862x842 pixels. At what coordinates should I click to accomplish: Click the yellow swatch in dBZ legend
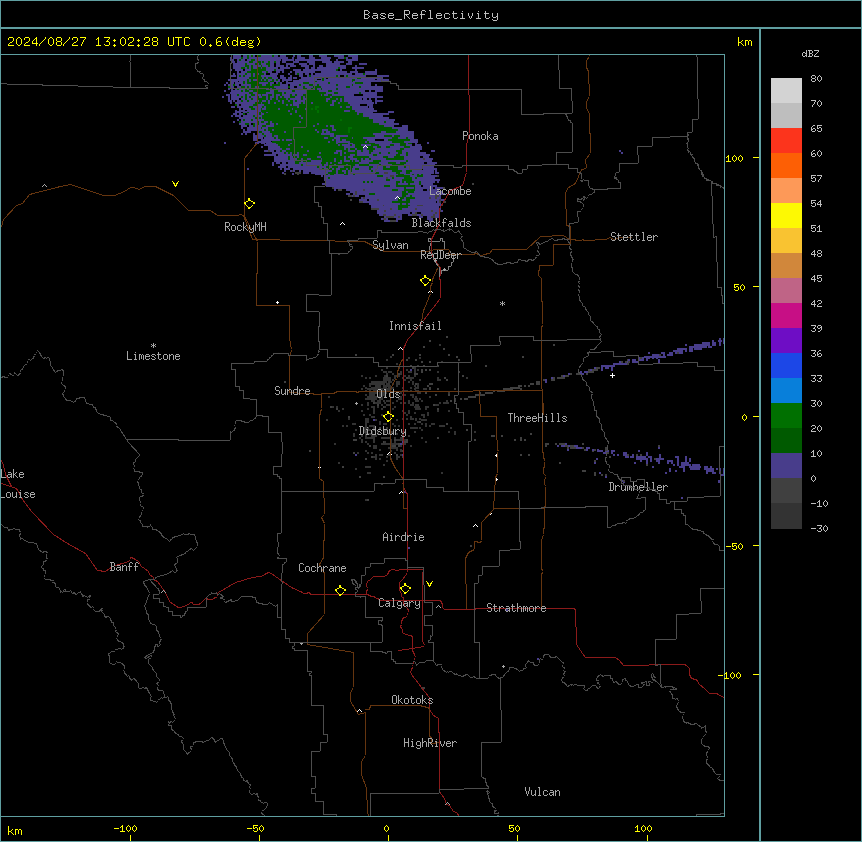pyautogui.click(x=786, y=215)
